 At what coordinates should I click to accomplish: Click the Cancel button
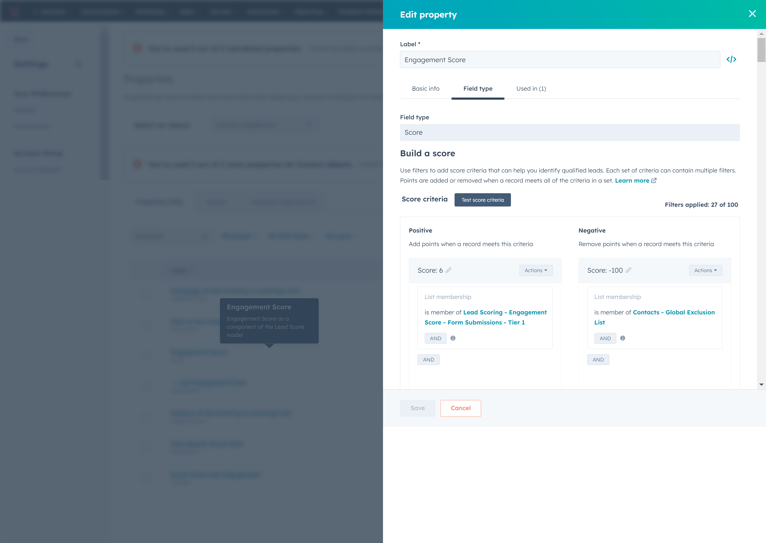[x=461, y=408]
